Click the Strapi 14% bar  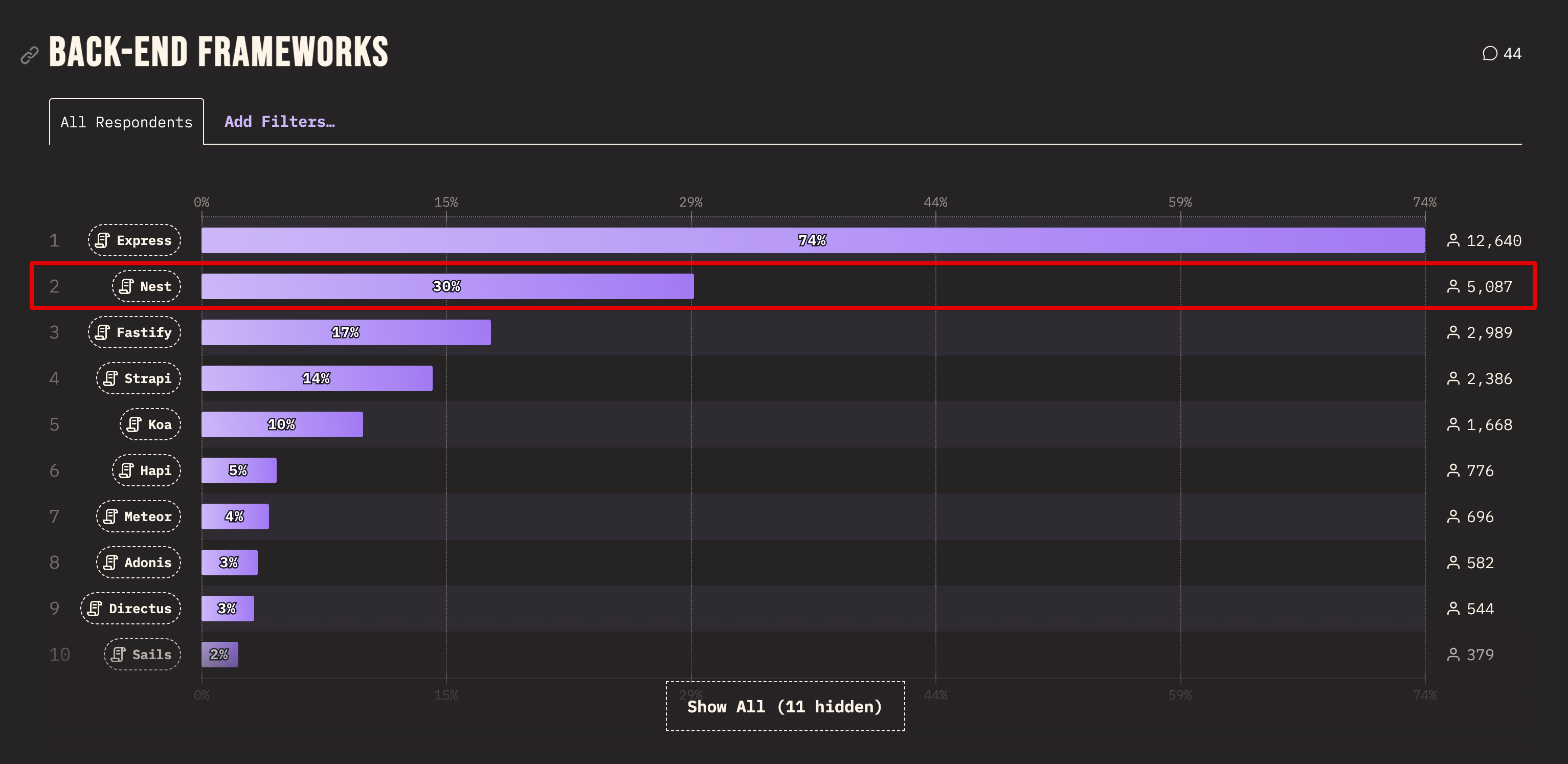click(x=317, y=378)
